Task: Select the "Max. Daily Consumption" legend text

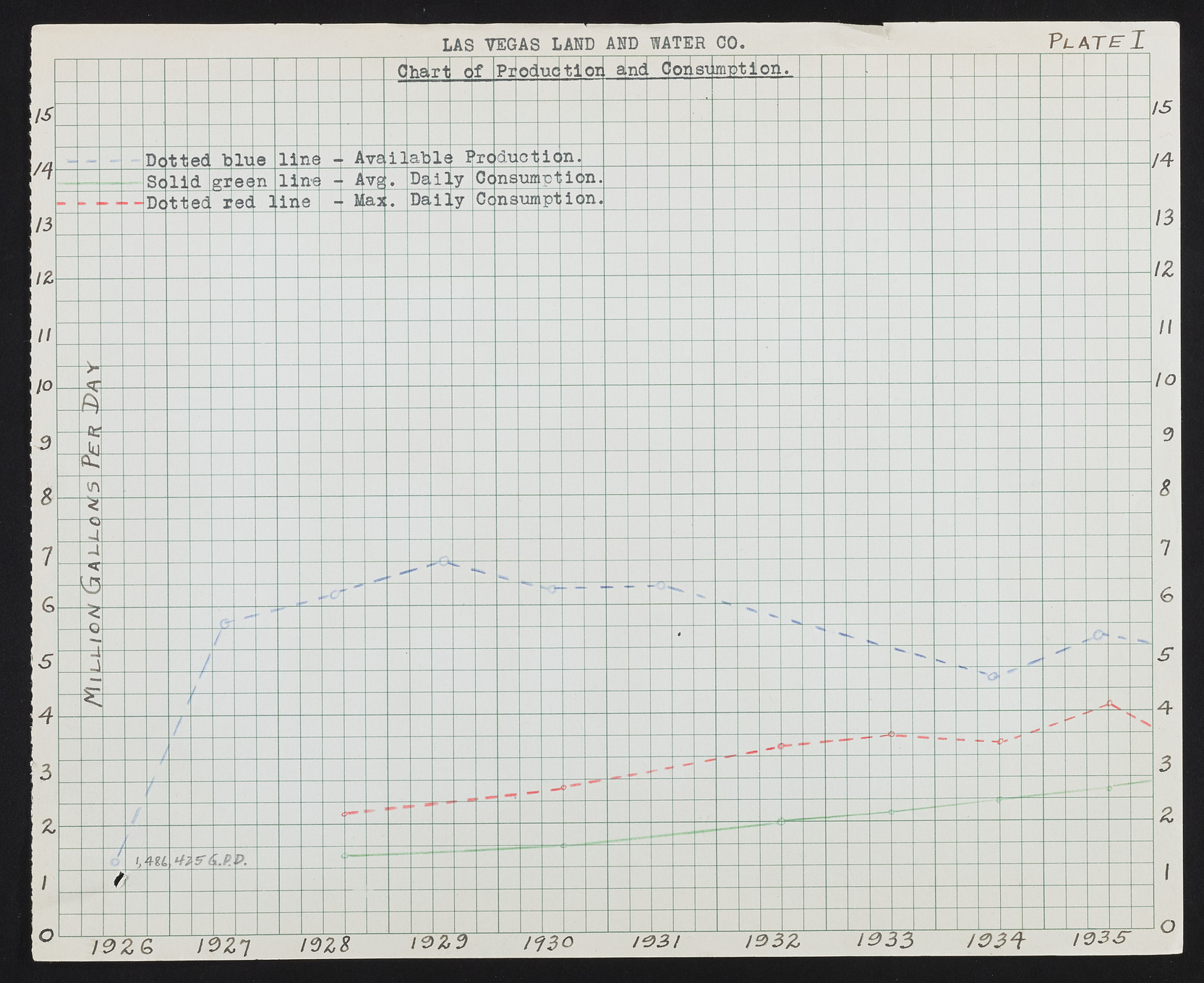Action: (478, 200)
